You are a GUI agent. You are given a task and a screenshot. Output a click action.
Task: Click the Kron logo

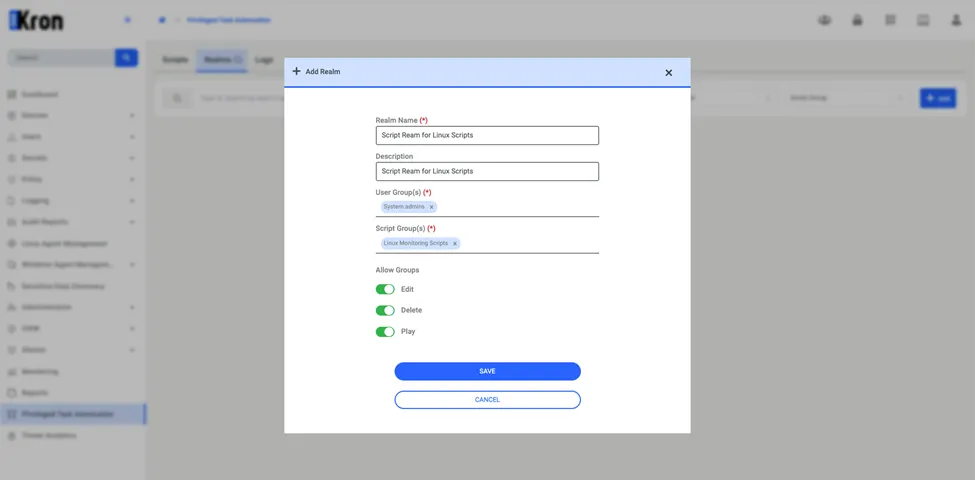click(x=35, y=21)
